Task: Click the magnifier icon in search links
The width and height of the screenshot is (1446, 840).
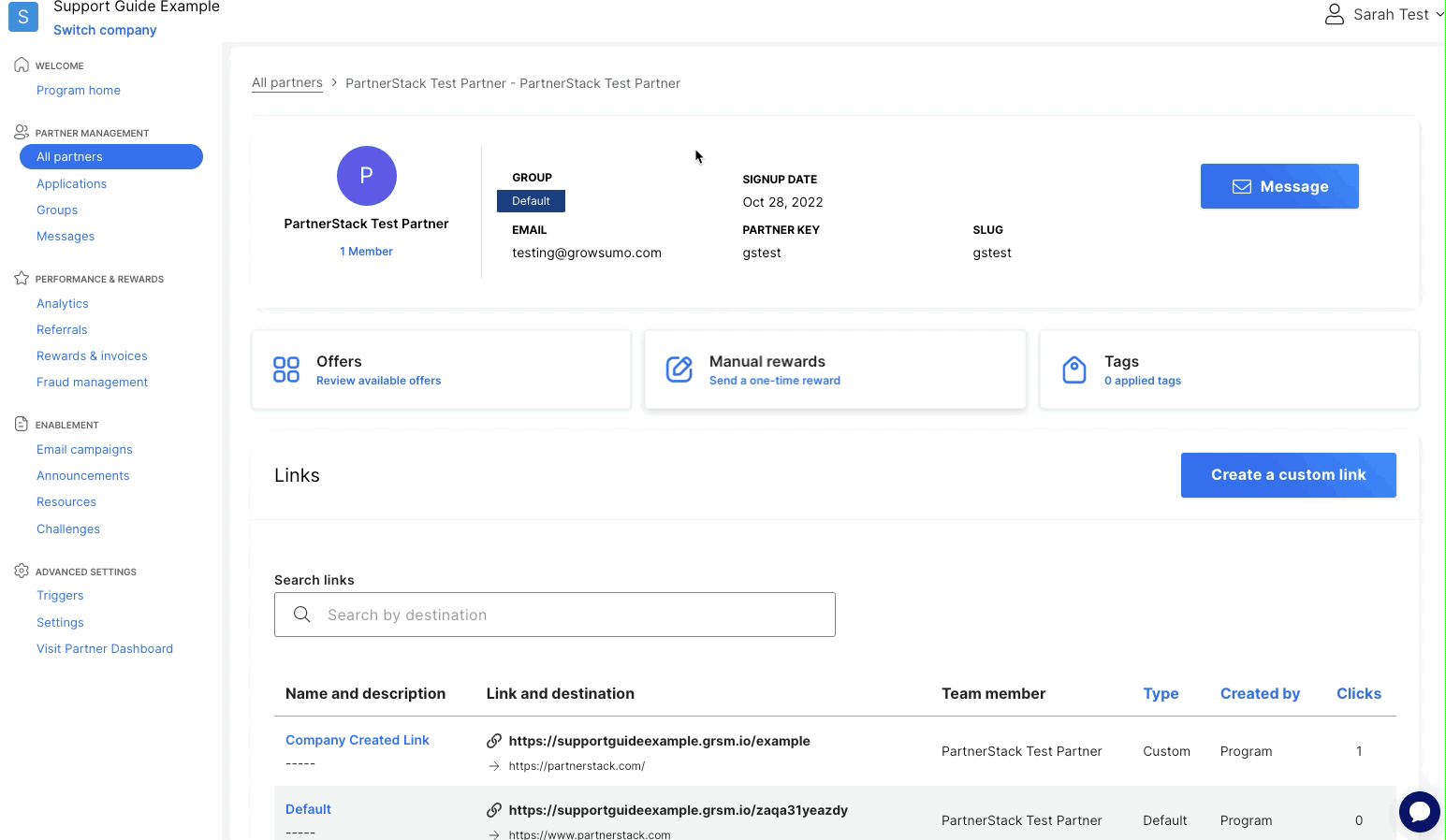Action: (x=302, y=615)
